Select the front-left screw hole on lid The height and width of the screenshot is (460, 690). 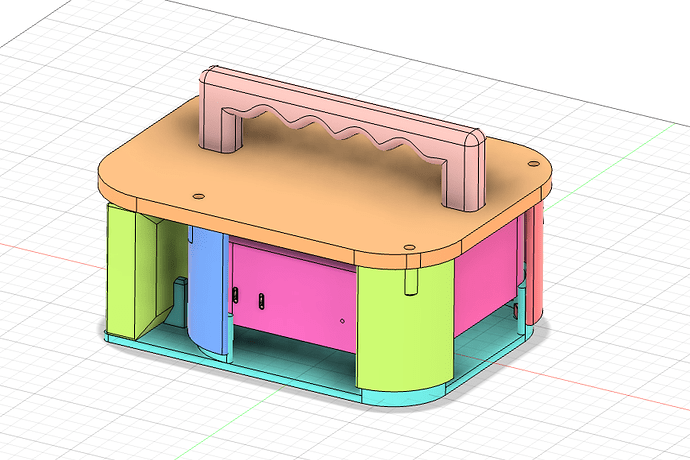click(x=198, y=196)
